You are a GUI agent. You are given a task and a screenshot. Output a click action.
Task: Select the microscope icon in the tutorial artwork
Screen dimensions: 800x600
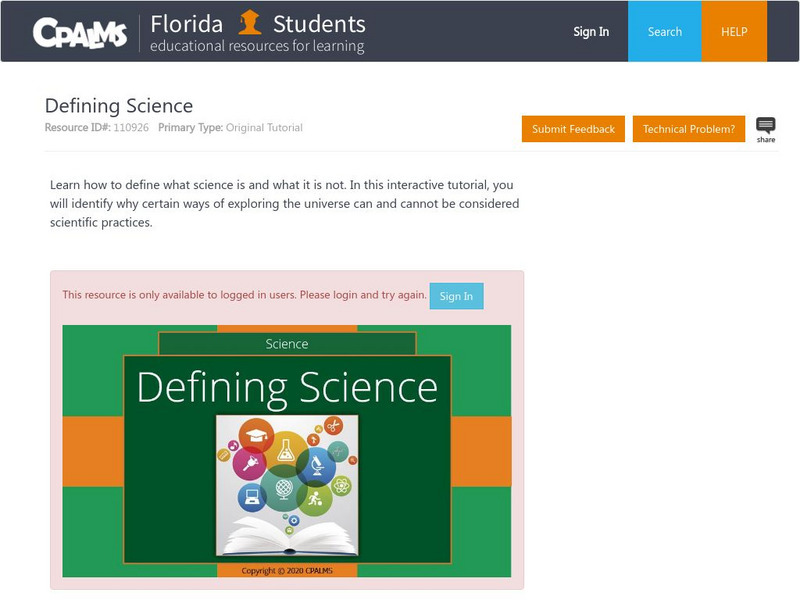pyautogui.click(x=316, y=464)
